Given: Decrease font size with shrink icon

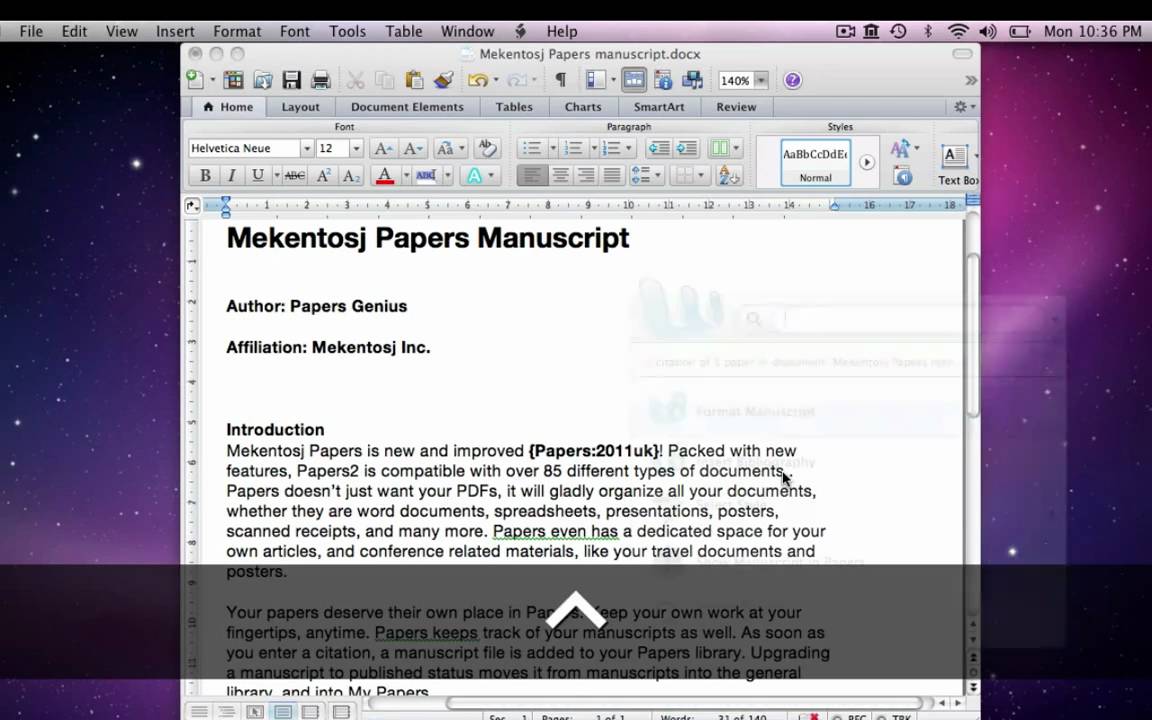Looking at the screenshot, I should tap(412, 148).
